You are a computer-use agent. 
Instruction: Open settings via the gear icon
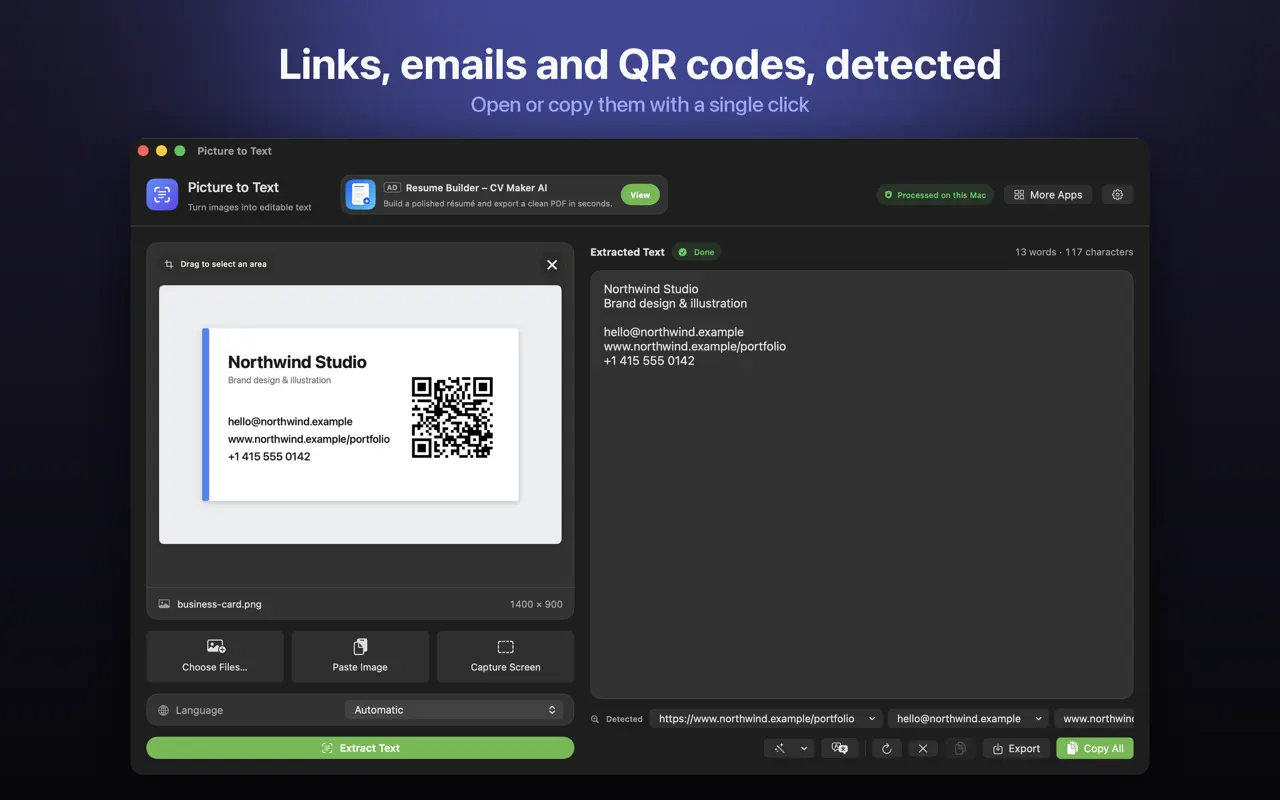tap(1118, 195)
